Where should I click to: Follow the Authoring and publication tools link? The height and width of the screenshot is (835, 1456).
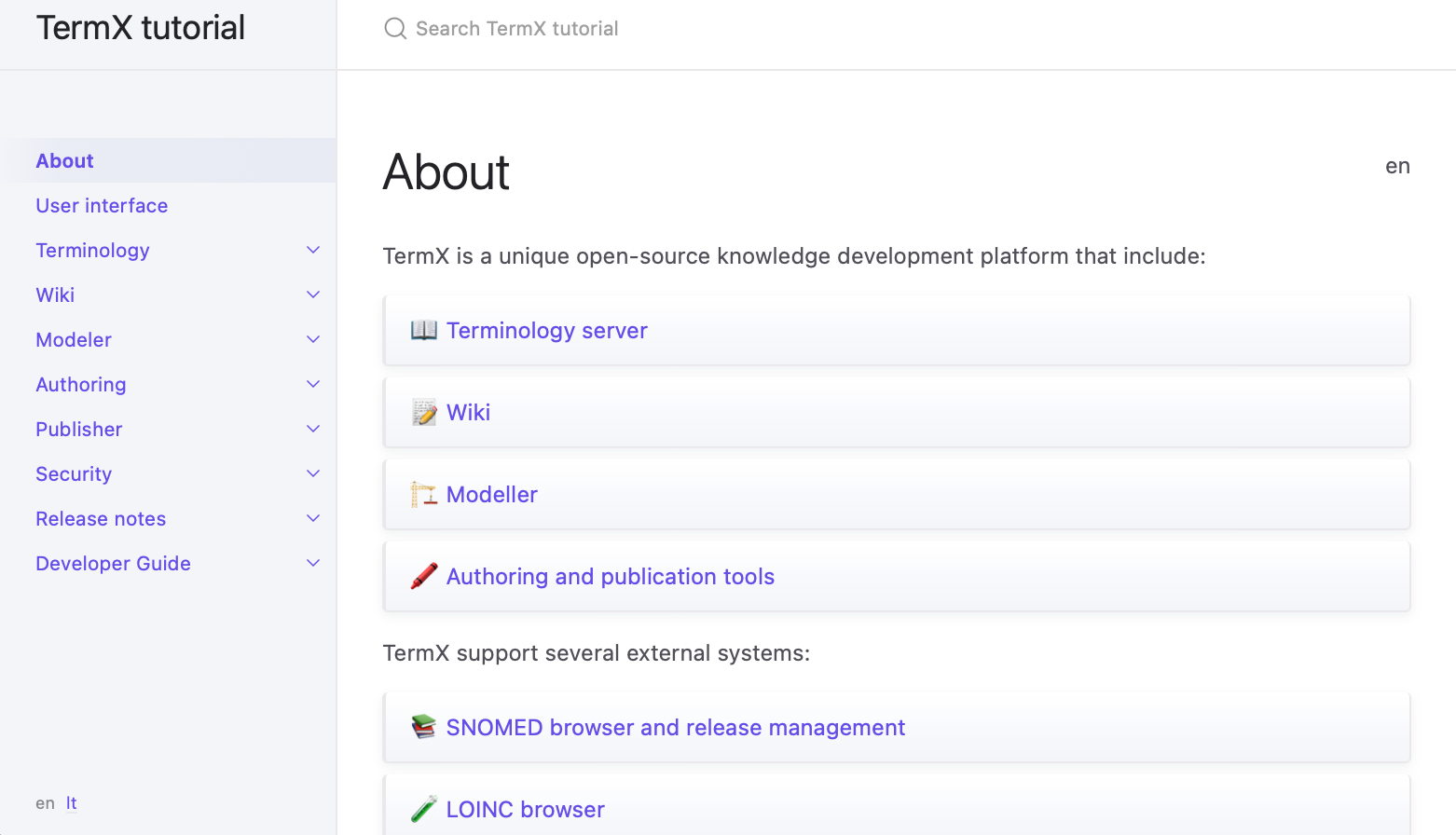pyautogui.click(x=610, y=577)
